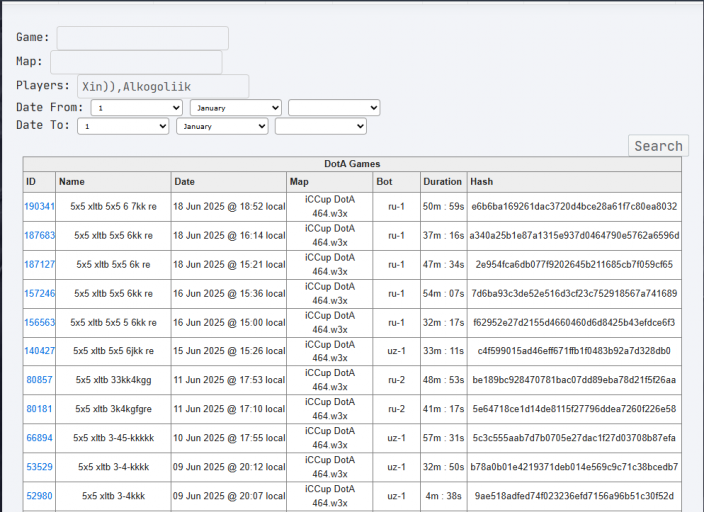Click duration '54m : 07s'
The height and width of the screenshot is (512, 704).
[444, 293]
